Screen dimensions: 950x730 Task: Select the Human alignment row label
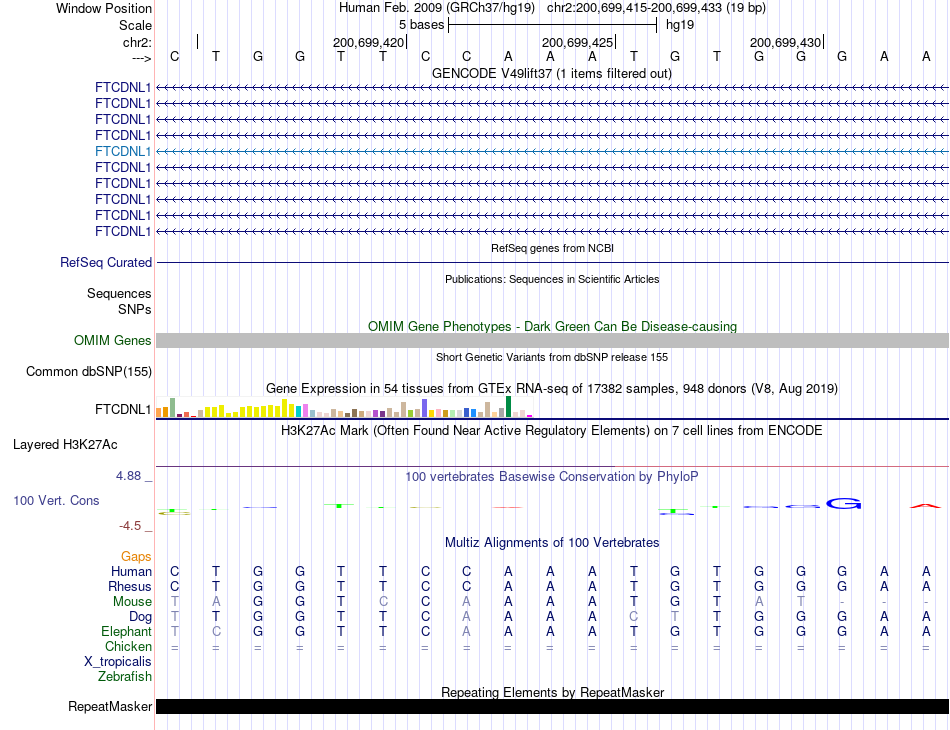[x=131, y=571]
